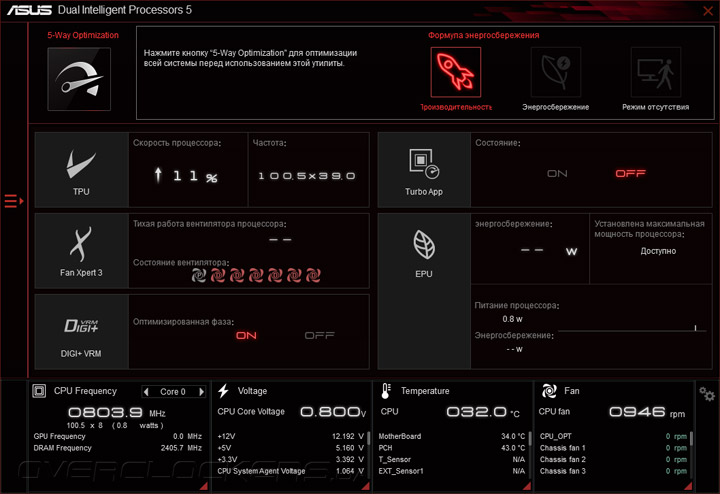Viewport: 720px width, 494px height.
Task: Turn Turbo App state ON
Action: [x=557, y=174]
